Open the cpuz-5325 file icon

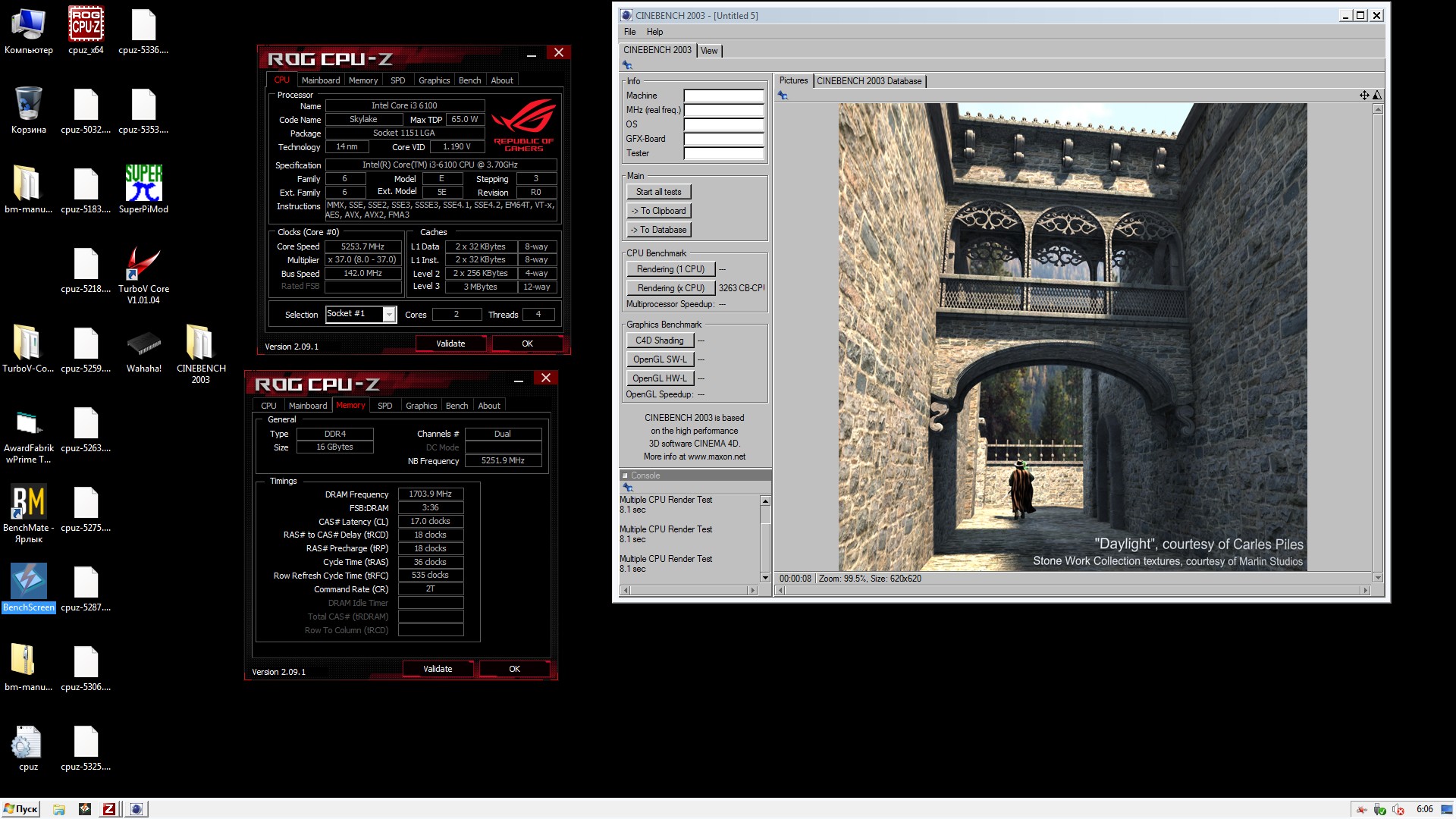[x=86, y=747]
